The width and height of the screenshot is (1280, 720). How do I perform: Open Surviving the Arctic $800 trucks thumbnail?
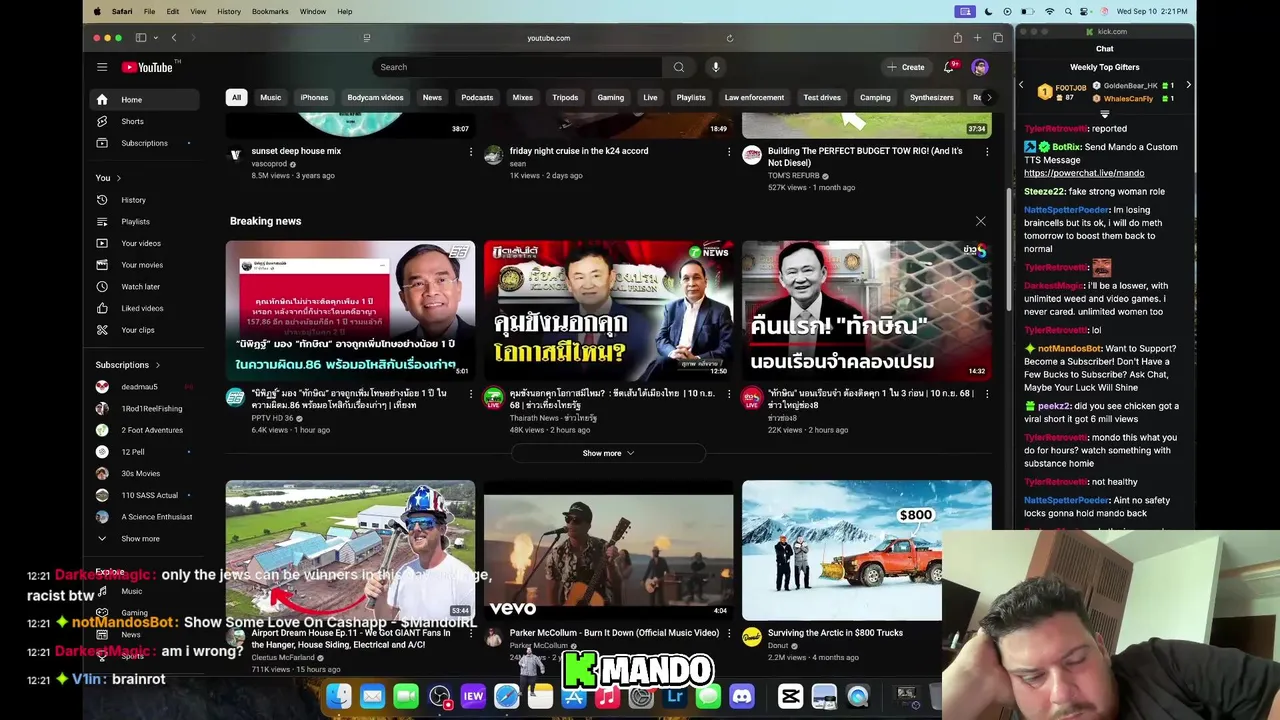867,550
